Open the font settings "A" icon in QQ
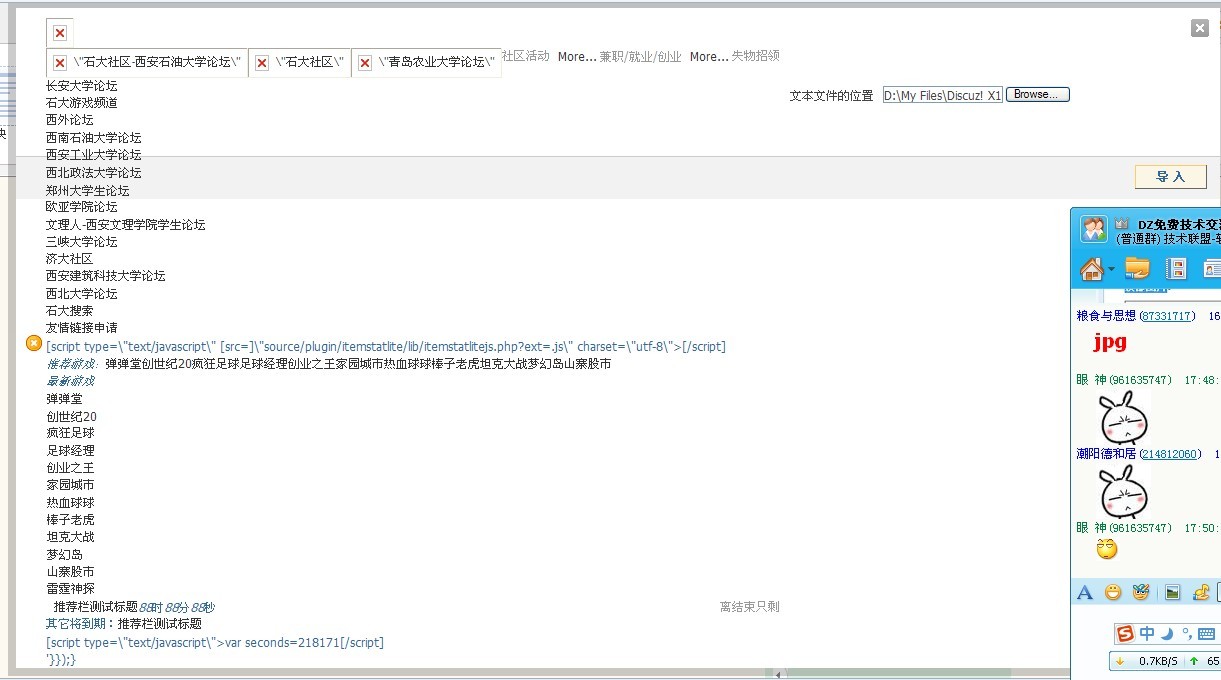Screen dimensions: 1221x680 point(1084,593)
